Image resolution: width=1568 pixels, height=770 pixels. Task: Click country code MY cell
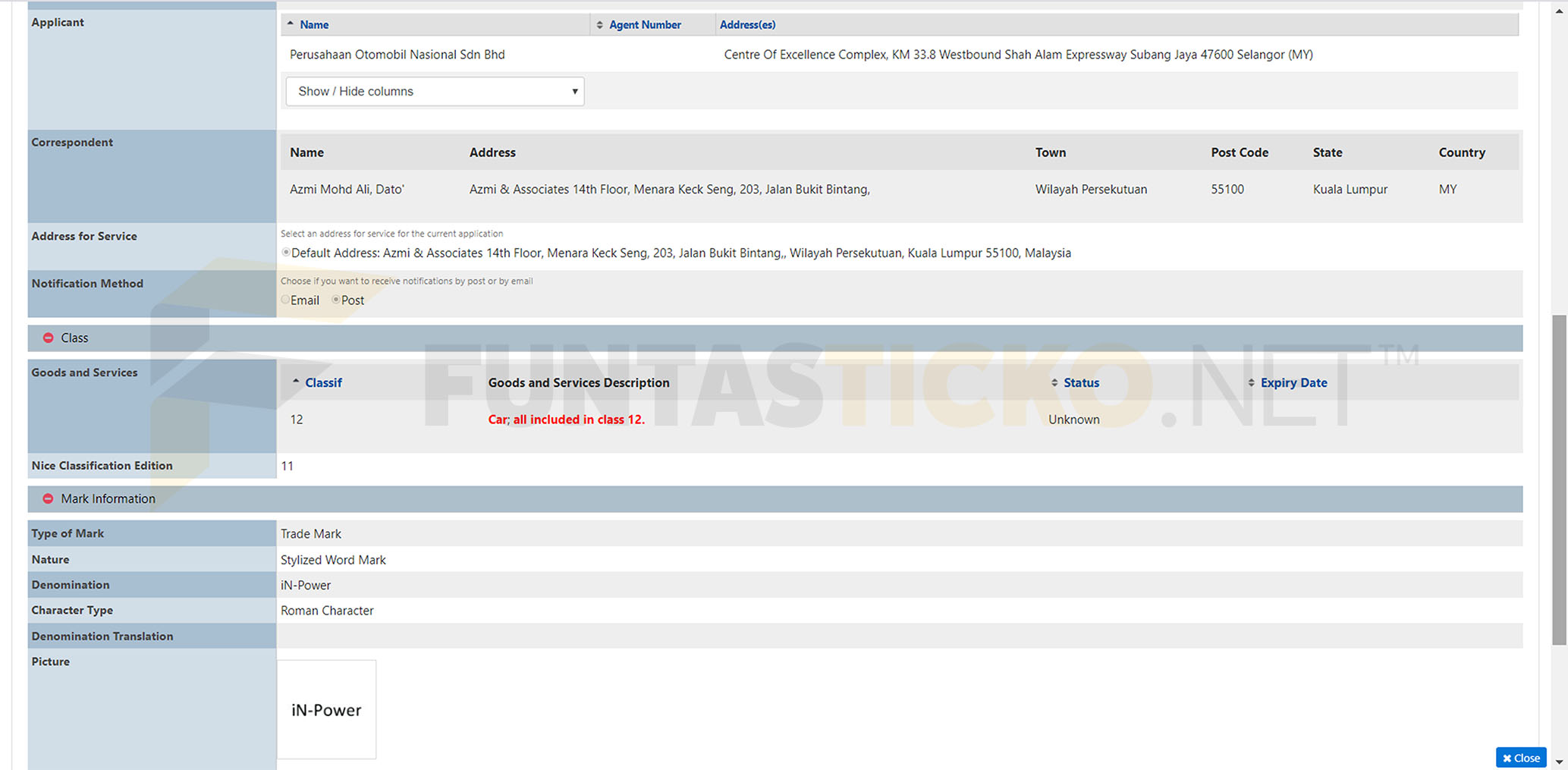[x=1447, y=189]
